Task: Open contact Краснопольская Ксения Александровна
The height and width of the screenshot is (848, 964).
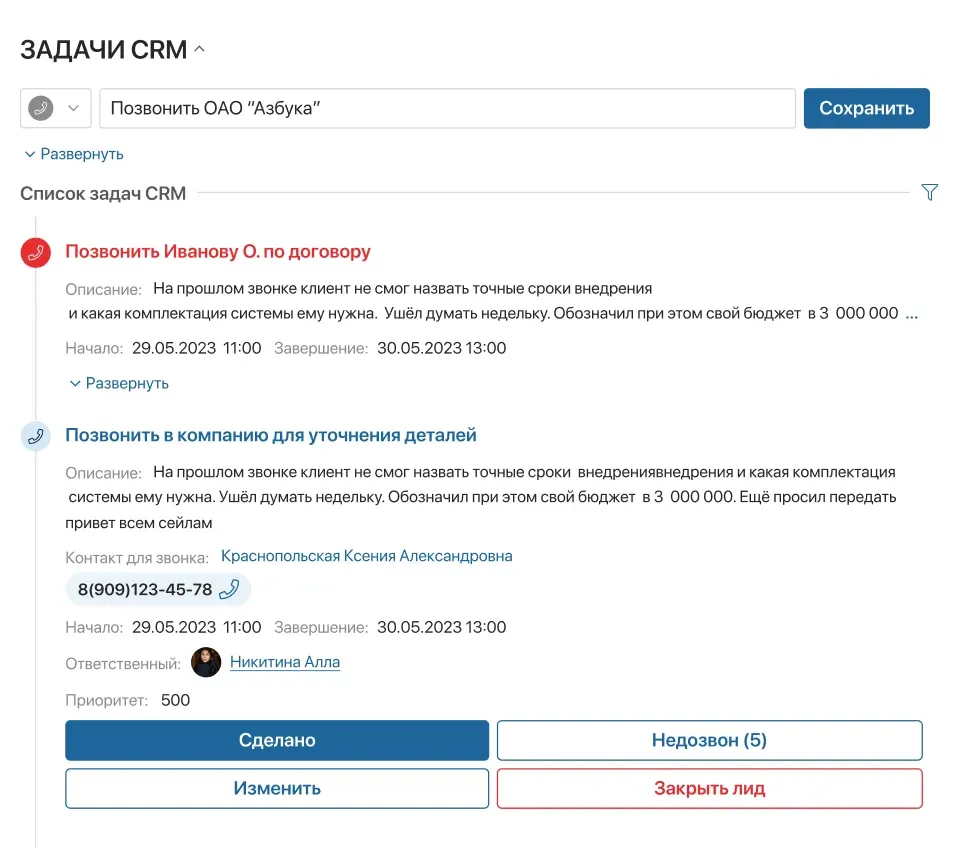Action: click(366, 556)
